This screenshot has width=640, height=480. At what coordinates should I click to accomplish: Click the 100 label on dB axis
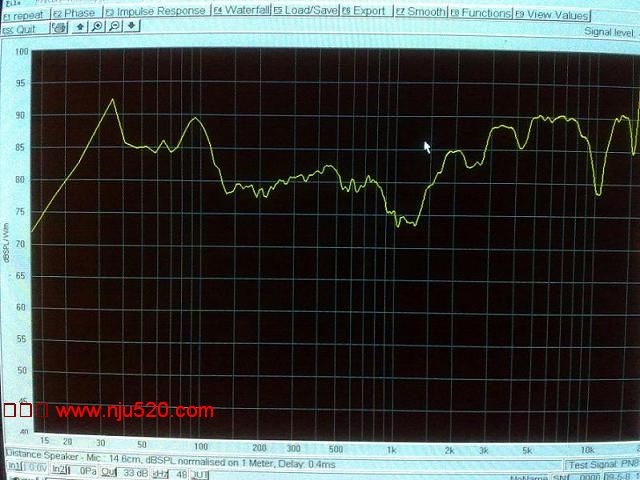[22, 52]
